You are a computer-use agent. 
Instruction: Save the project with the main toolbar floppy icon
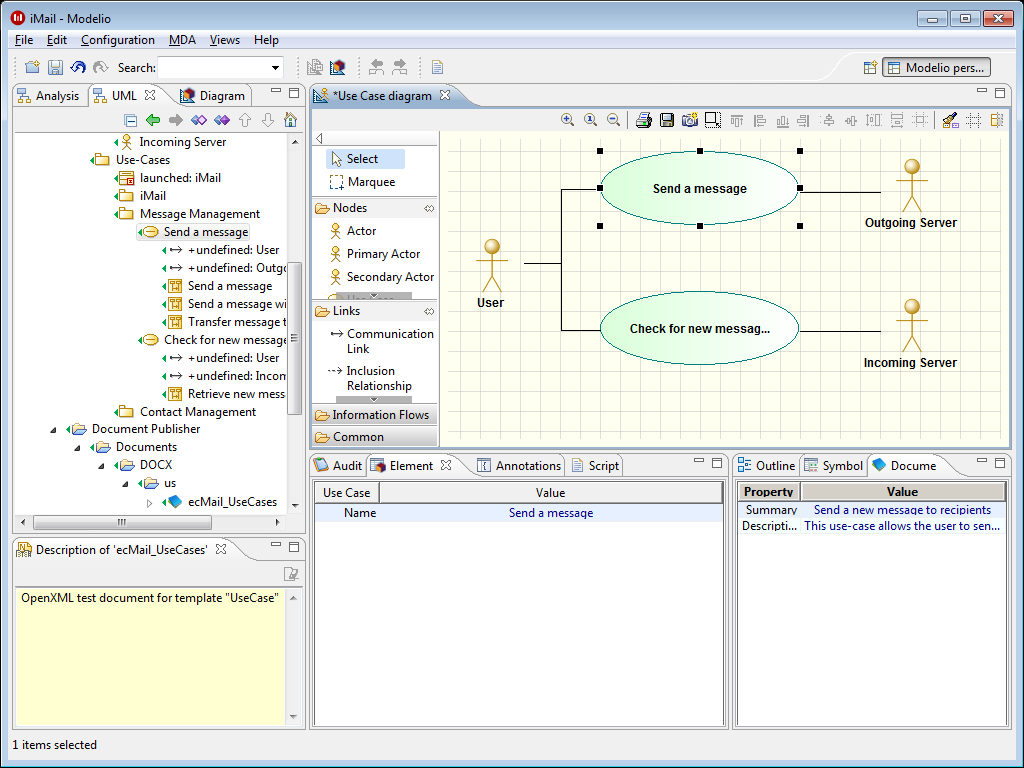tap(56, 67)
